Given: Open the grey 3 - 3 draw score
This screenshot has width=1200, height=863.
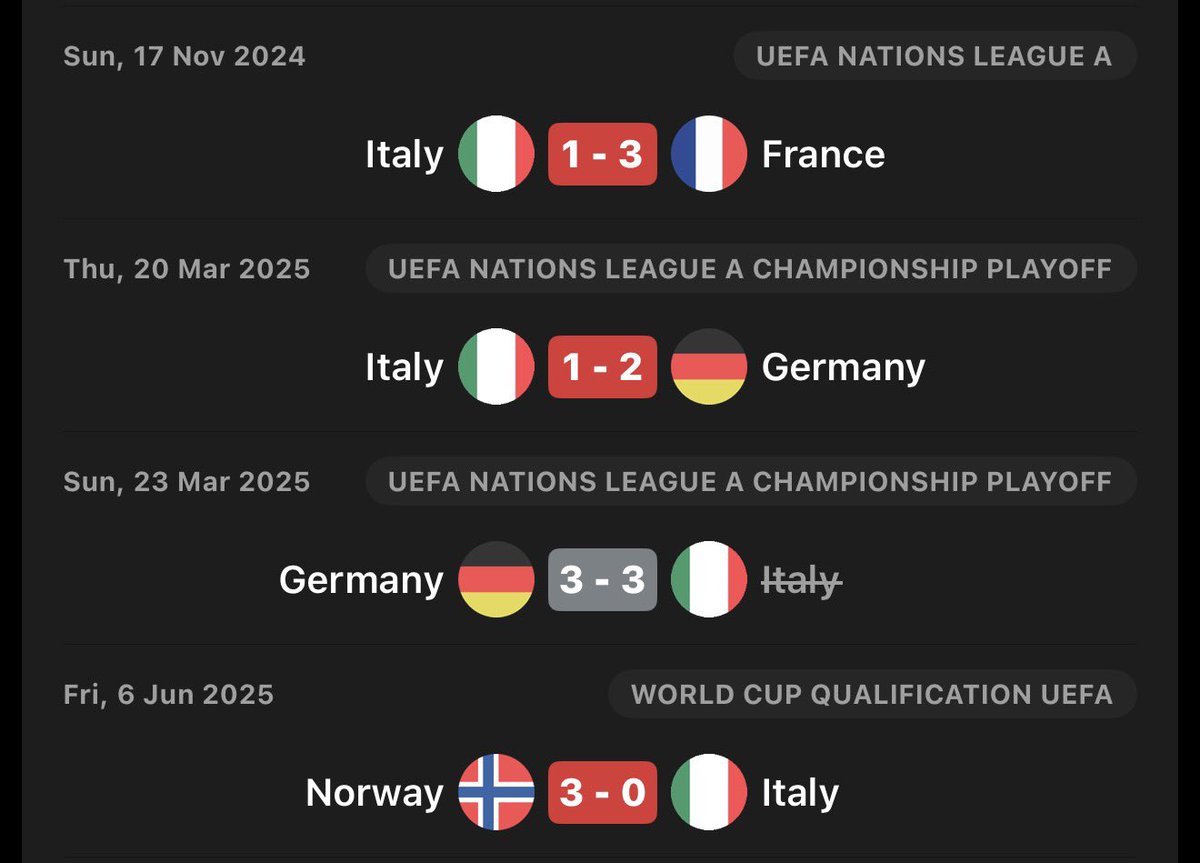Looking at the screenshot, I should tap(602, 580).
